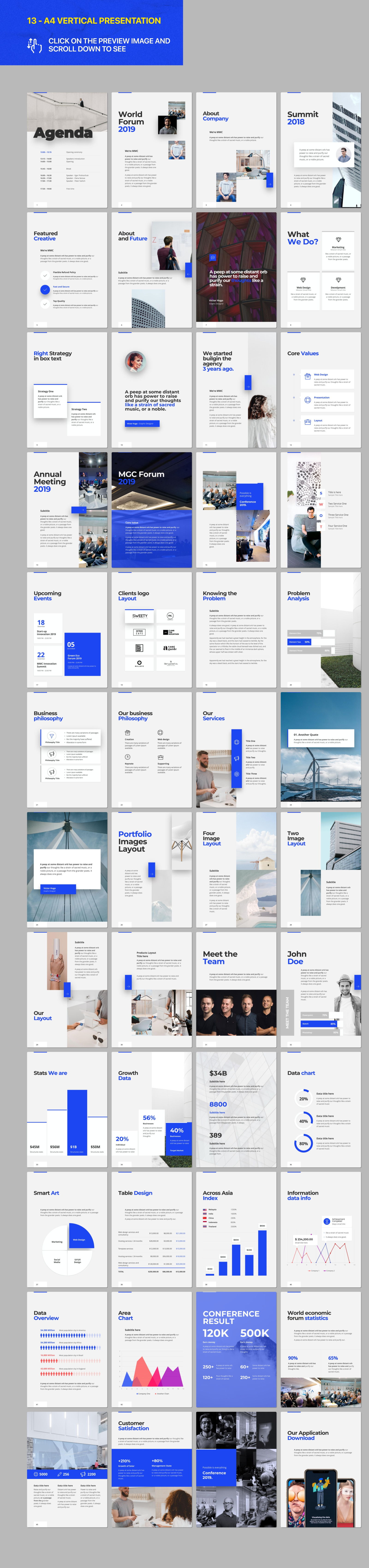Click the blue filled checkmark beside Fast and Secure

pyautogui.click(x=45, y=289)
